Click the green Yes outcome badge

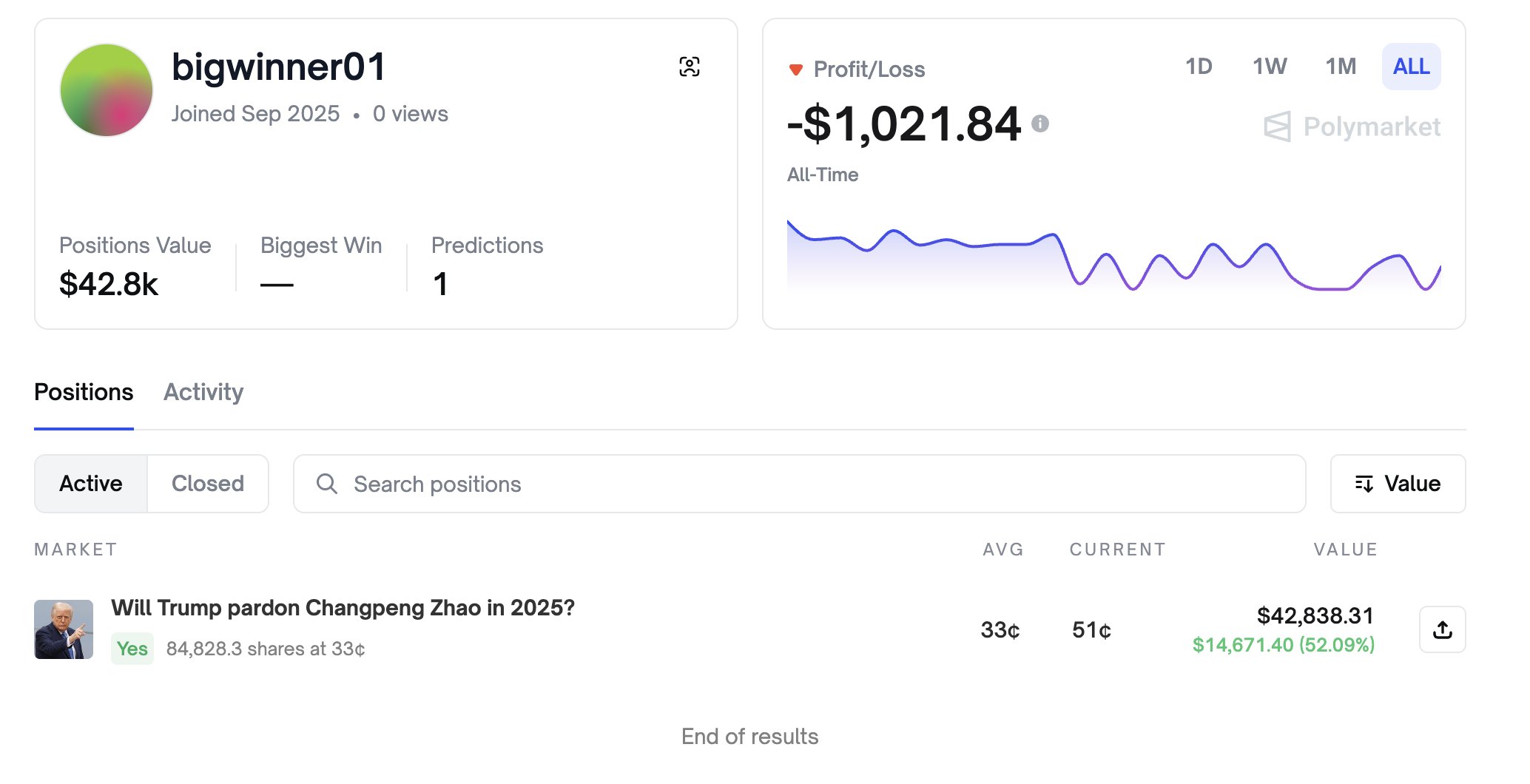tap(132, 649)
